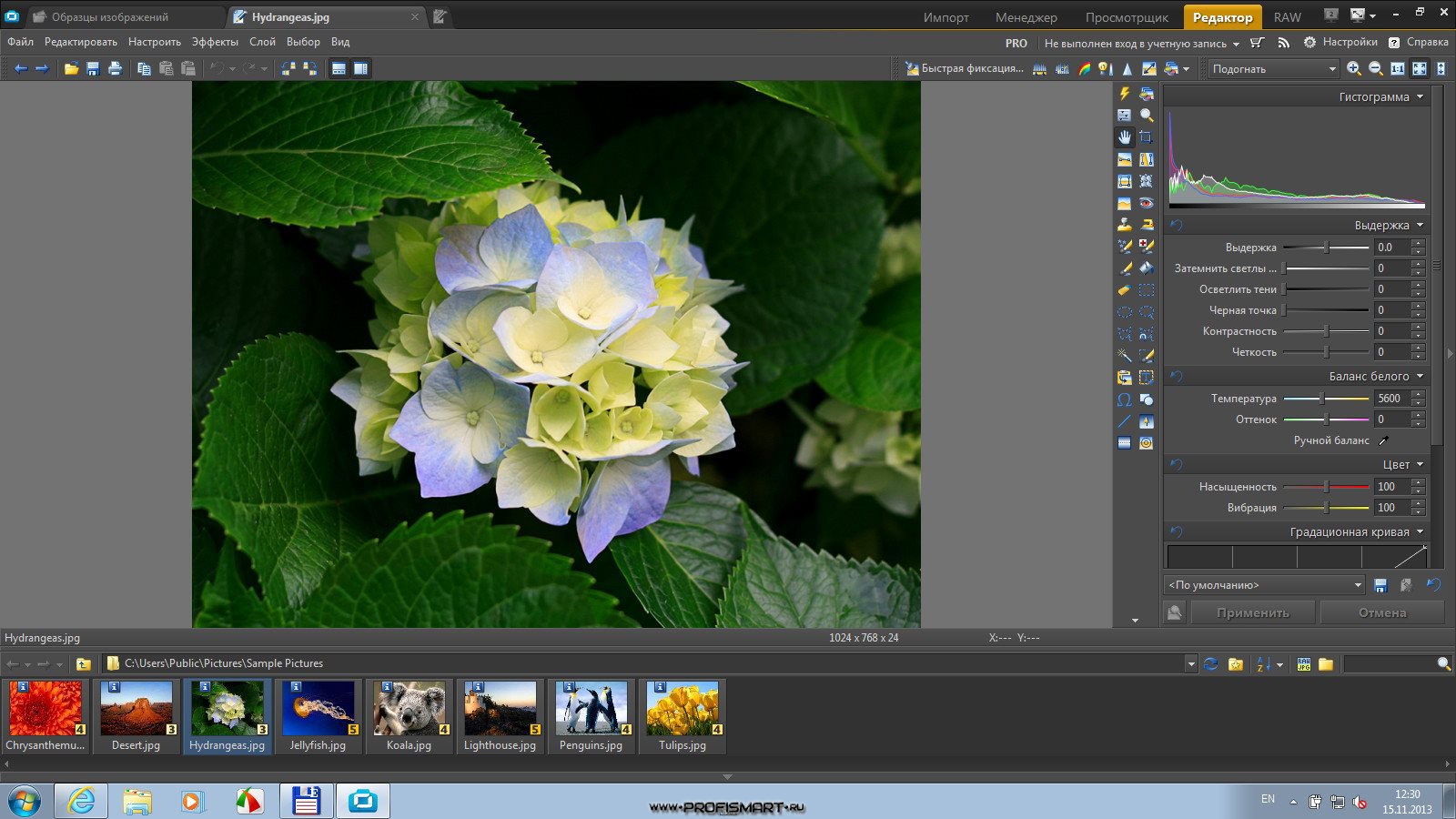
Task: Switch to the Просмотрщик tab
Action: pyautogui.click(x=1127, y=16)
